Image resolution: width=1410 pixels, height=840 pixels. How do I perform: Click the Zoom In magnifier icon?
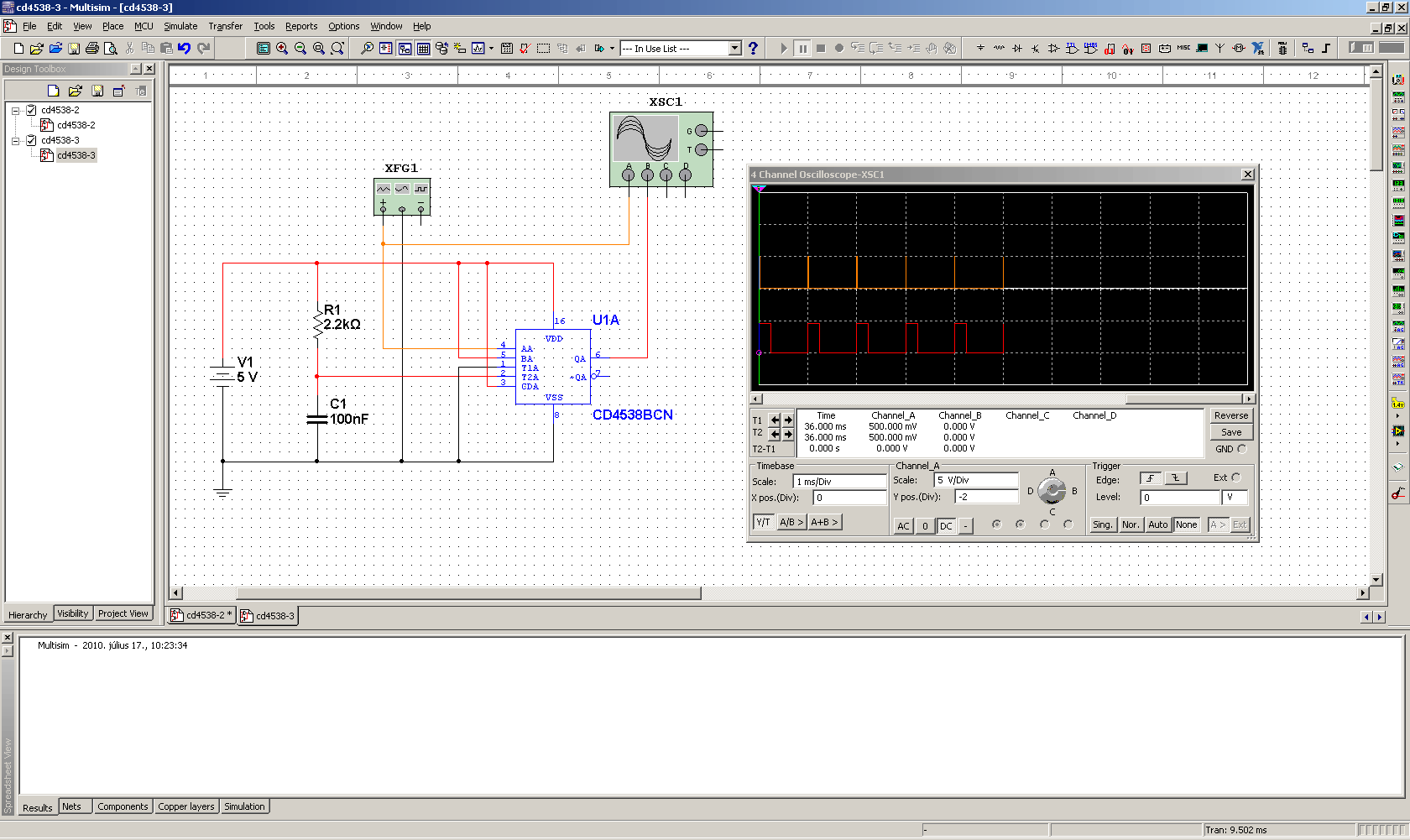[282, 49]
